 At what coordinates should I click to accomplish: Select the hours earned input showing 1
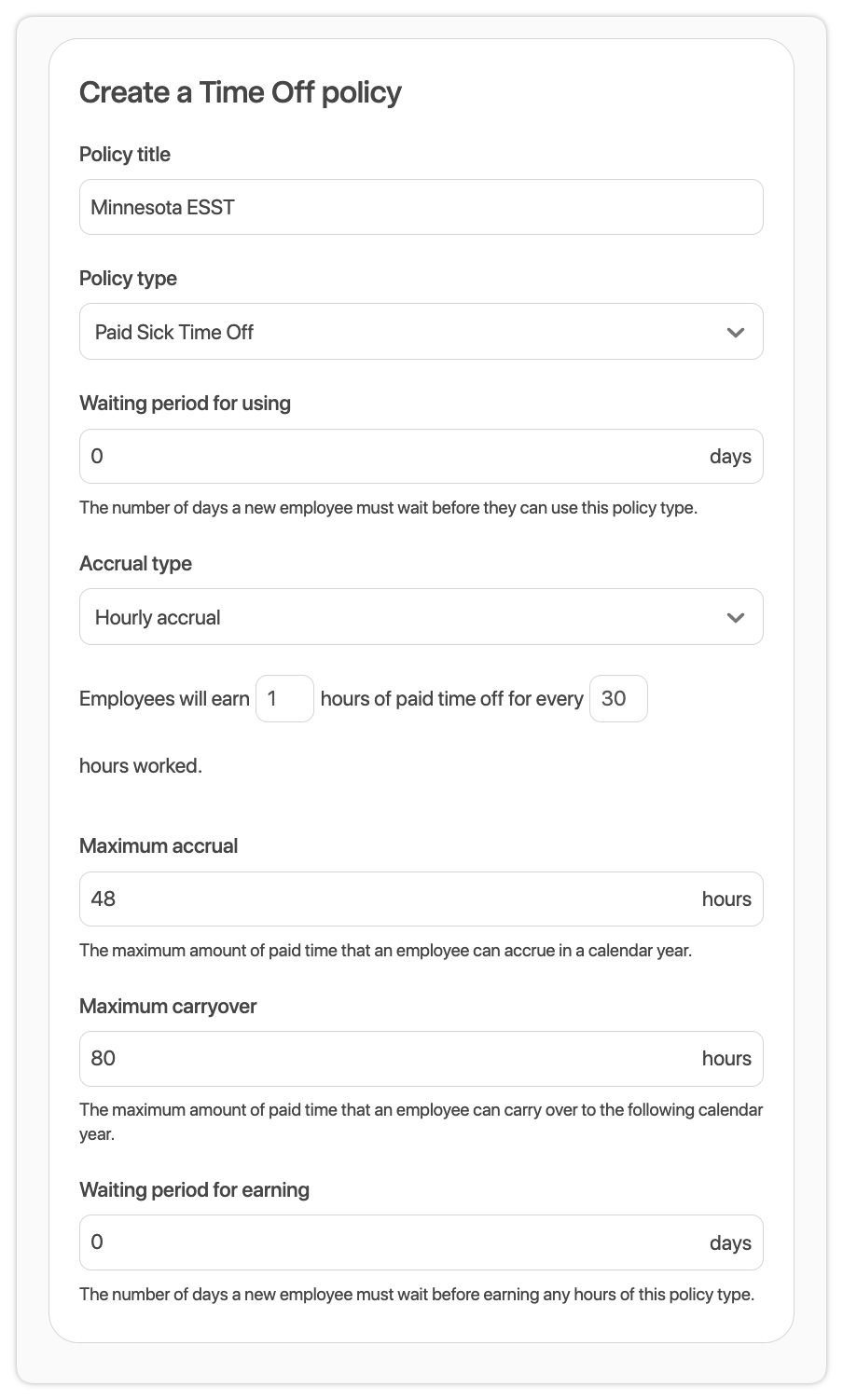pos(284,698)
